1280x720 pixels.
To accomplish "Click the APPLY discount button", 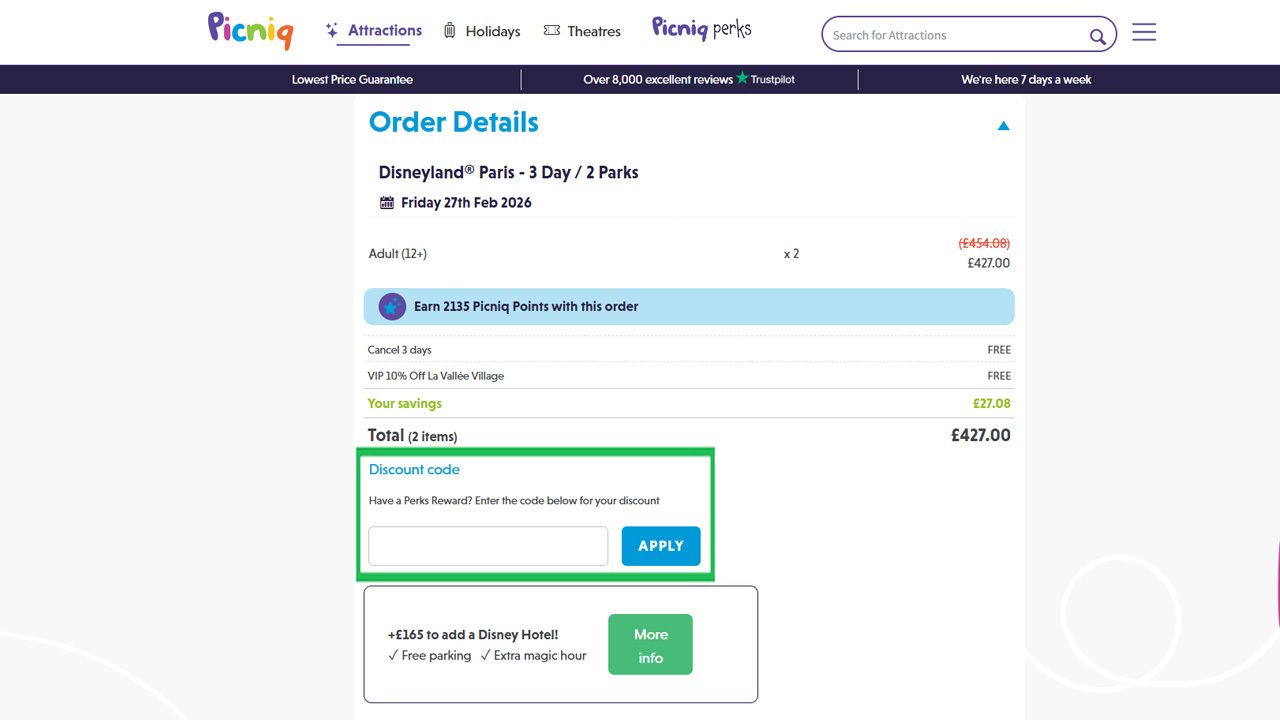I will (660, 546).
